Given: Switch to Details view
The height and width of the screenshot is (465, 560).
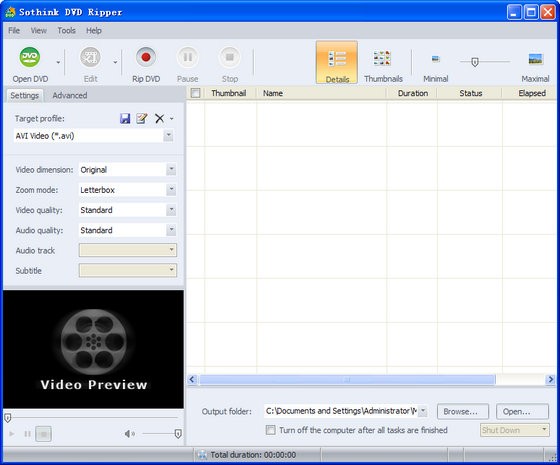Looking at the screenshot, I should [337, 62].
